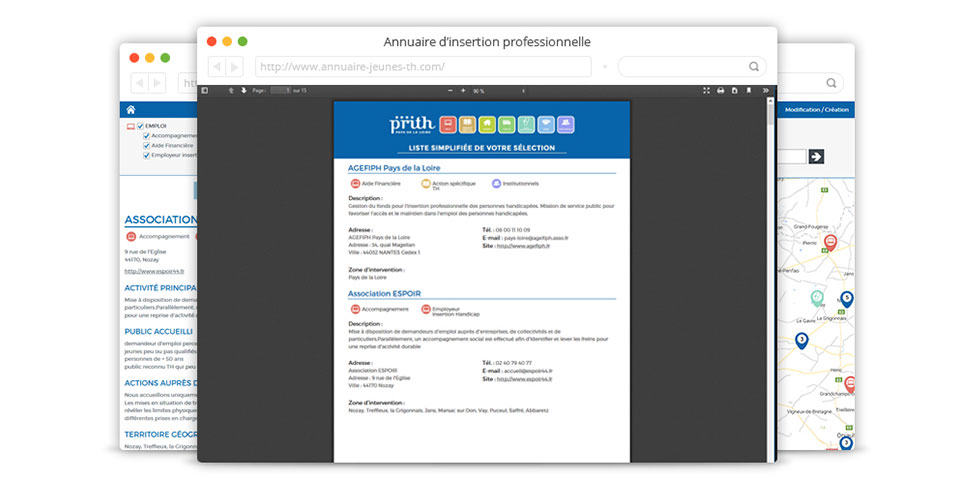Open www.espoir44.fr link in left window
Screen dimensions: 960x500
154,271
